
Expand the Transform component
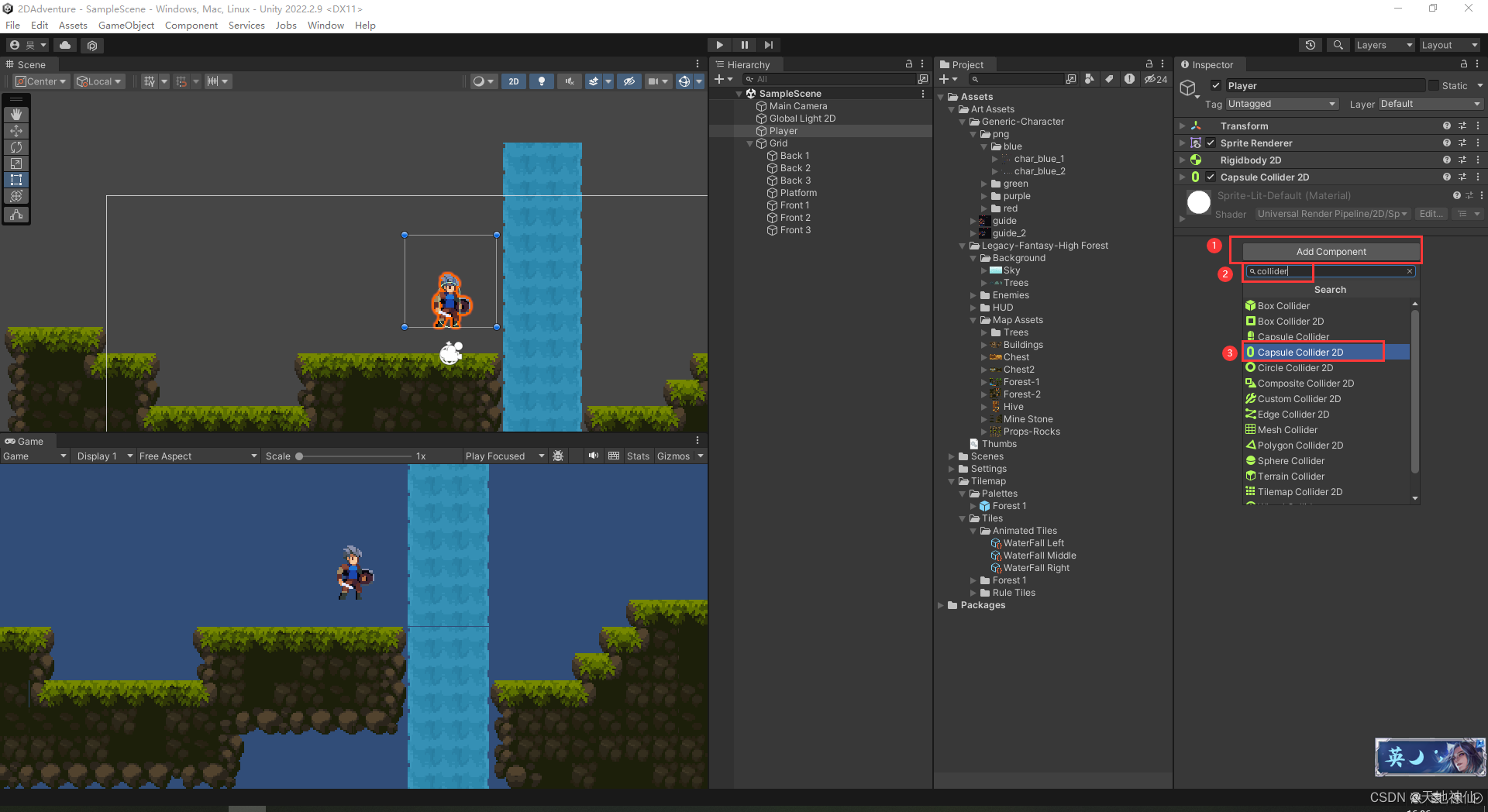click(x=1183, y=126)
